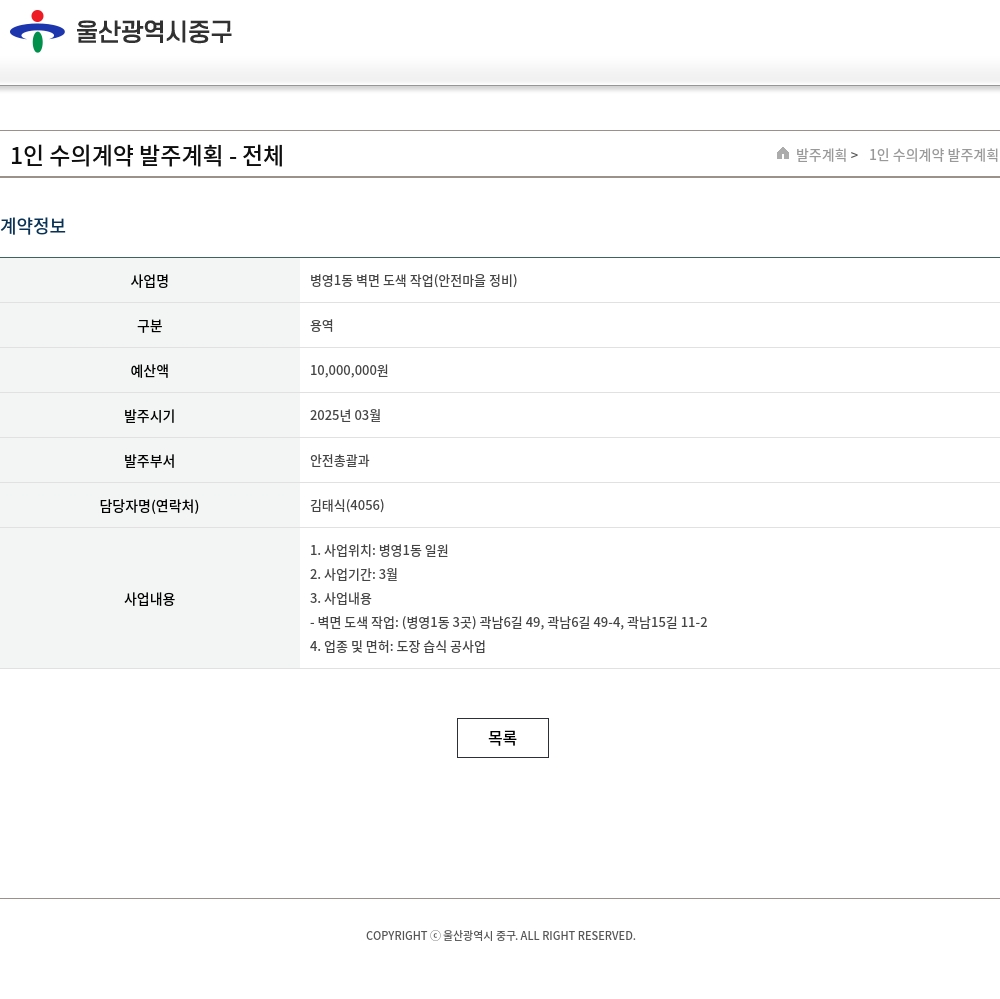This screenshot has width=1000, height=999.
Task: Click the copyright text in the footer
Action: 500,936
